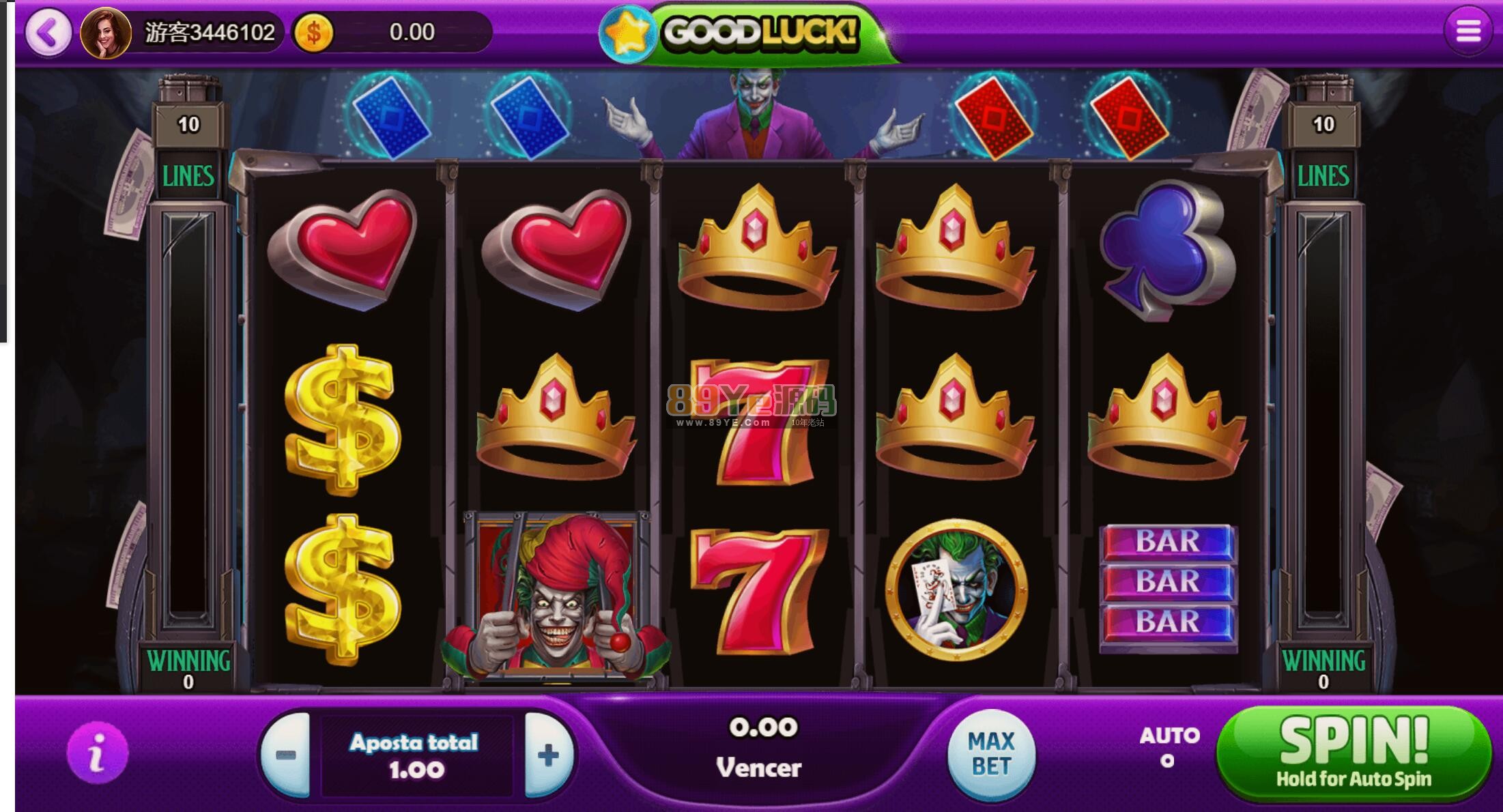Select the caged jester wild symbol
This screenshot has width=1503, height=812.
point(556,597)
